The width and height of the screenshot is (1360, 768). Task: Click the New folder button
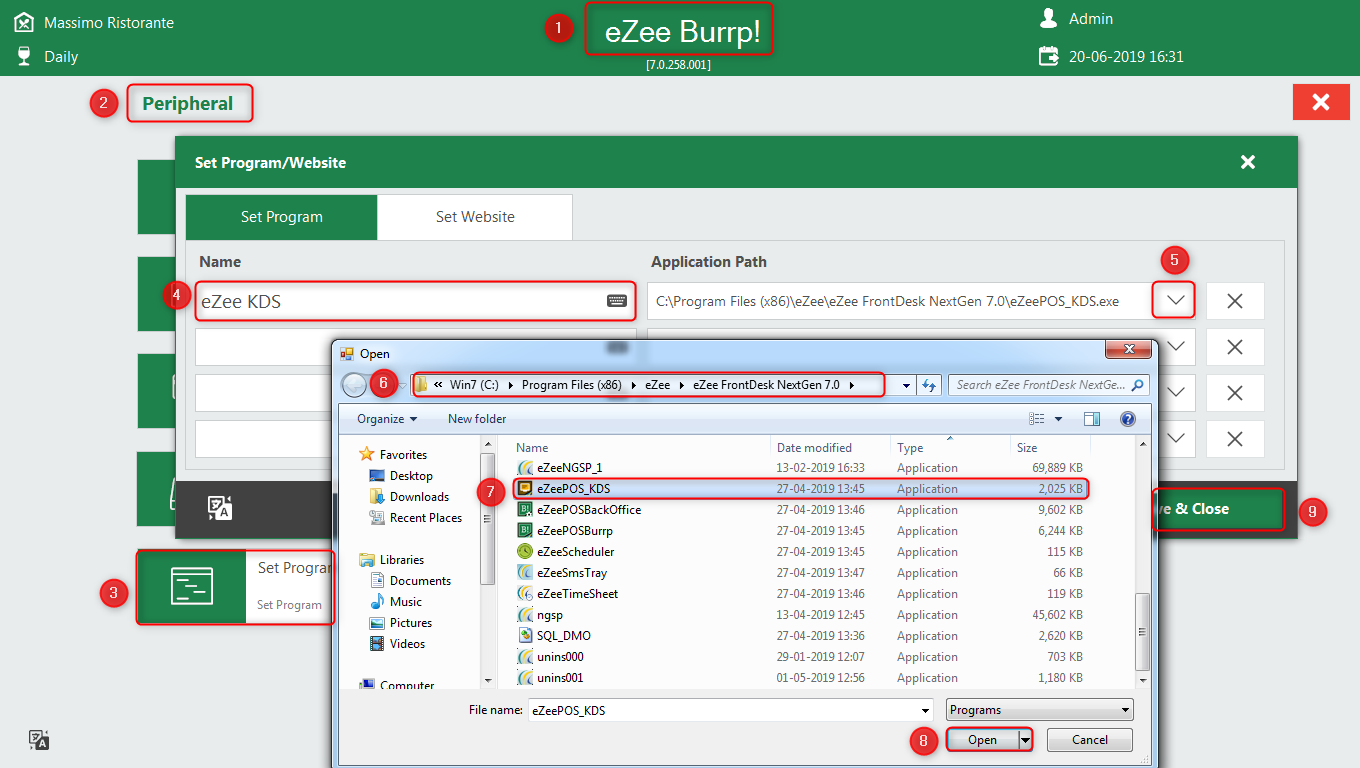coord(477,419)
